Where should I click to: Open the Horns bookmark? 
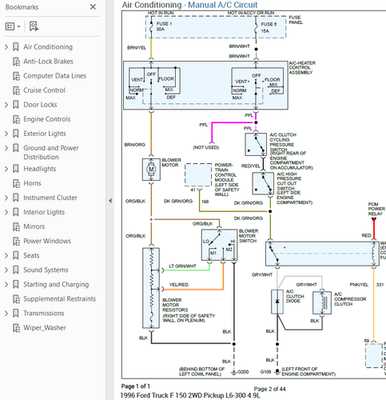[32, 183]
